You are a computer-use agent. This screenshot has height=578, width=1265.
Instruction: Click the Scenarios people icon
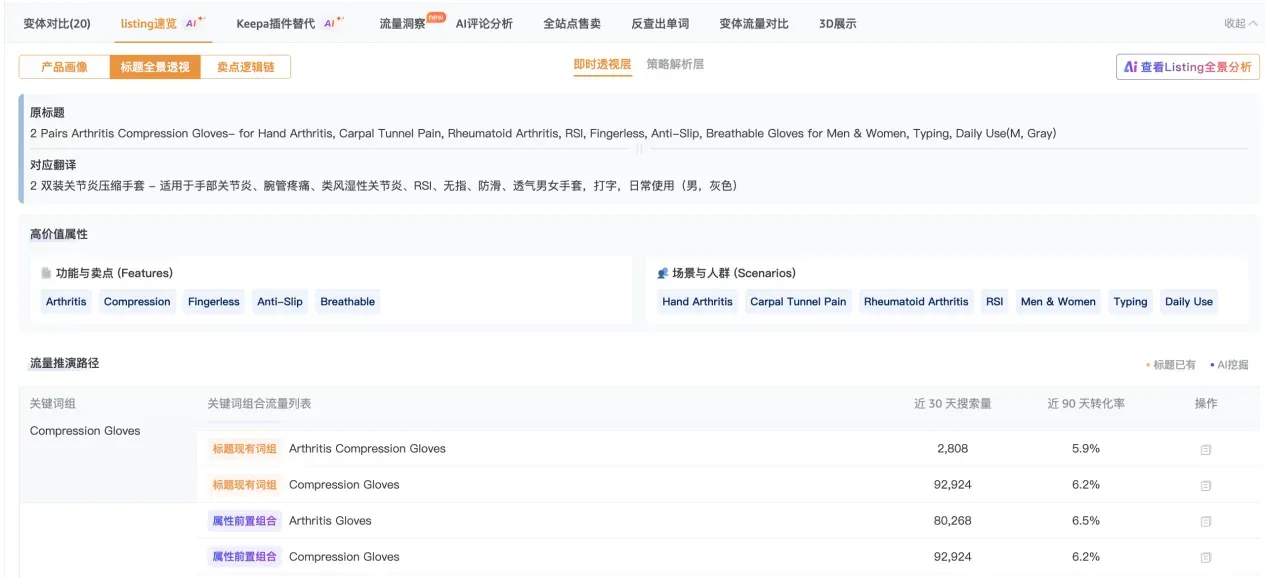(x=662, y=273)
